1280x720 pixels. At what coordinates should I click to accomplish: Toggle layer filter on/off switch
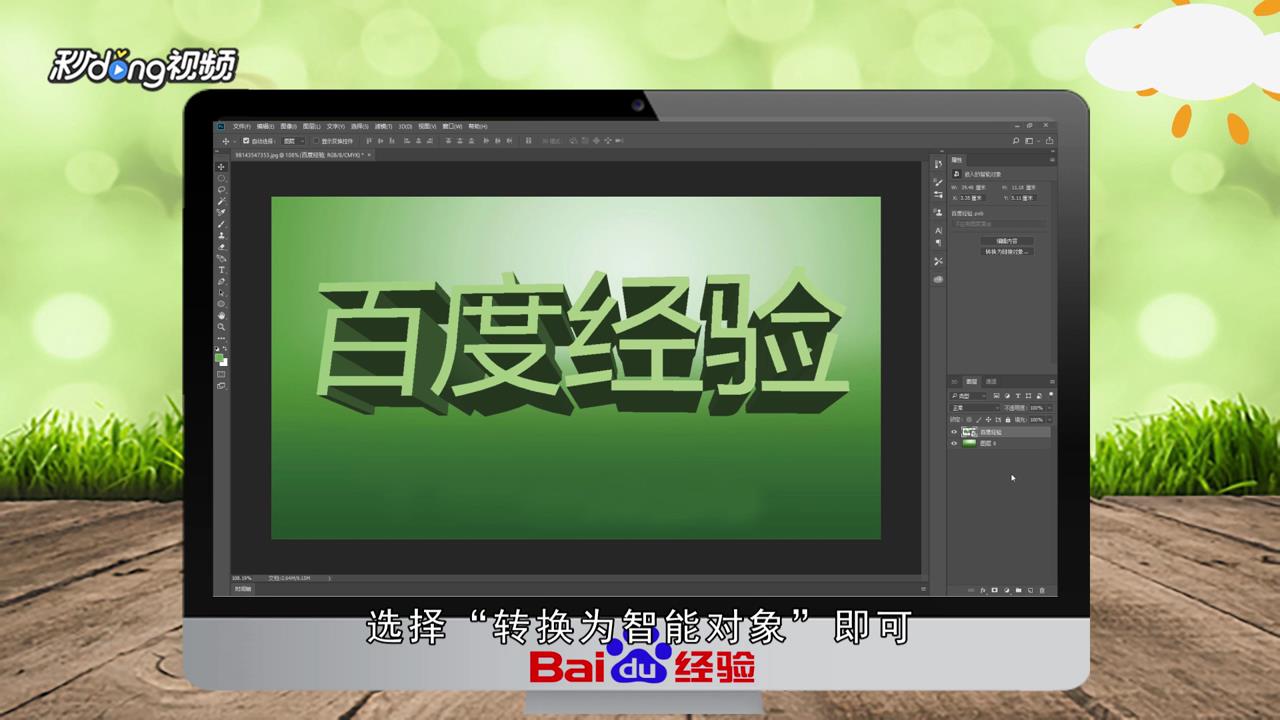pyautogui.click(x=1051, y=394)
